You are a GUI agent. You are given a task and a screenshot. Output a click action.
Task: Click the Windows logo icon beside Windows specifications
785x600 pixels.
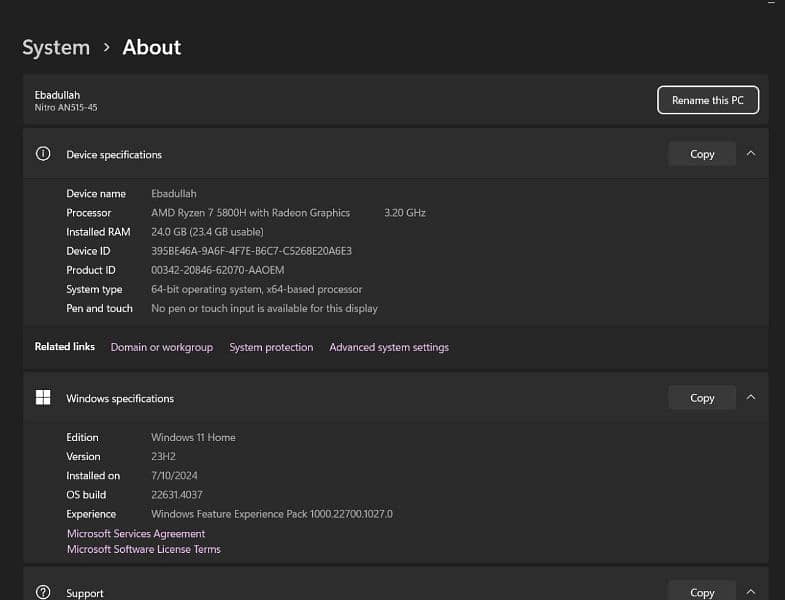pos(43,398)
